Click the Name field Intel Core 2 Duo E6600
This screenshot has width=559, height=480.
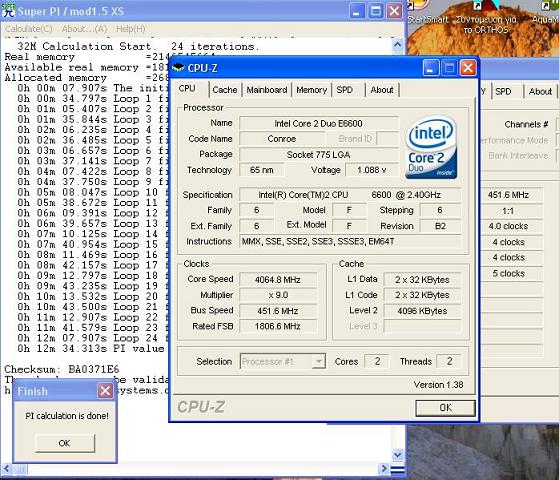319,123
